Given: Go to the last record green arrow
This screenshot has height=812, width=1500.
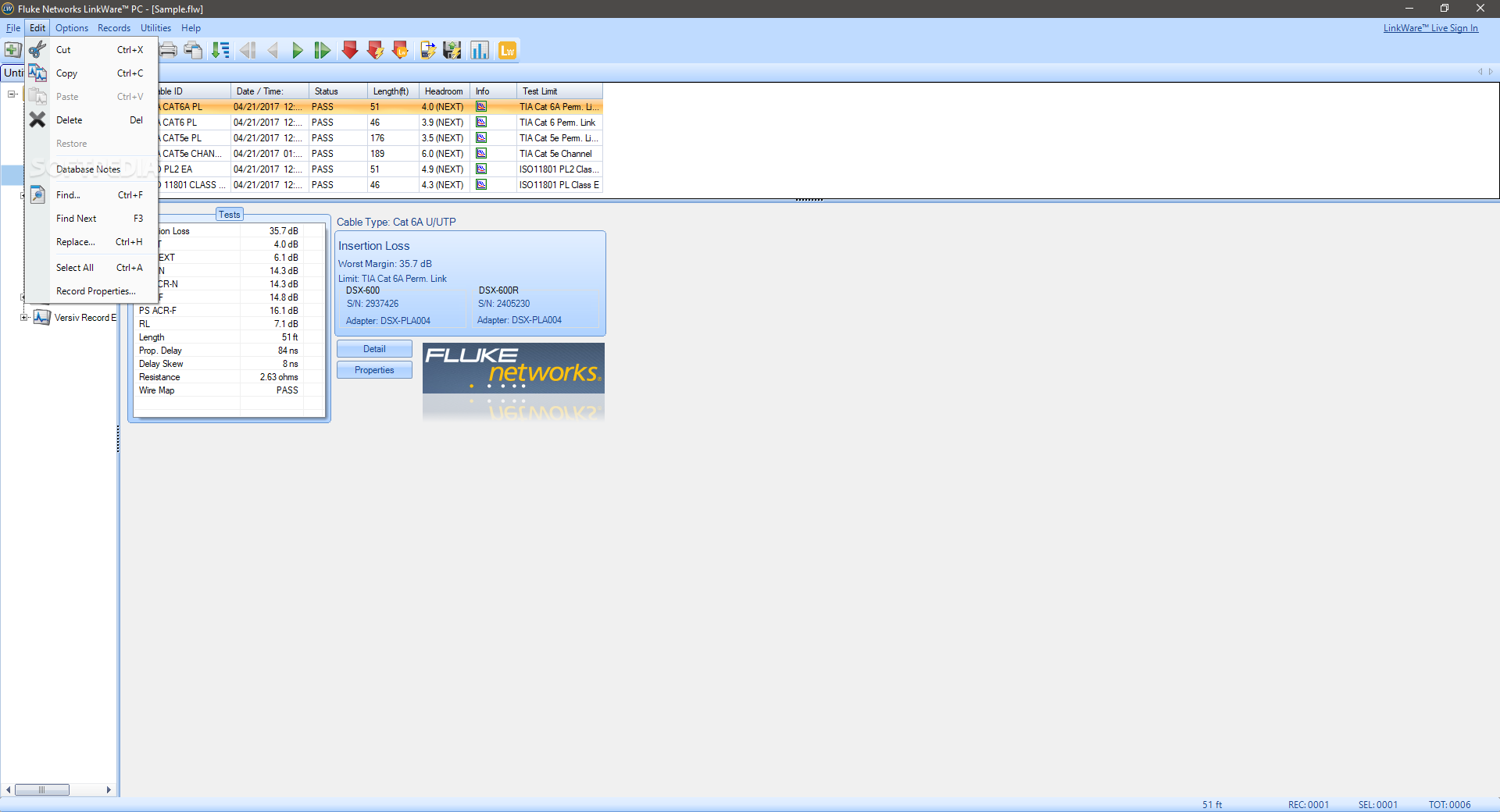Looking at the screenshot, I should point(323,51).
